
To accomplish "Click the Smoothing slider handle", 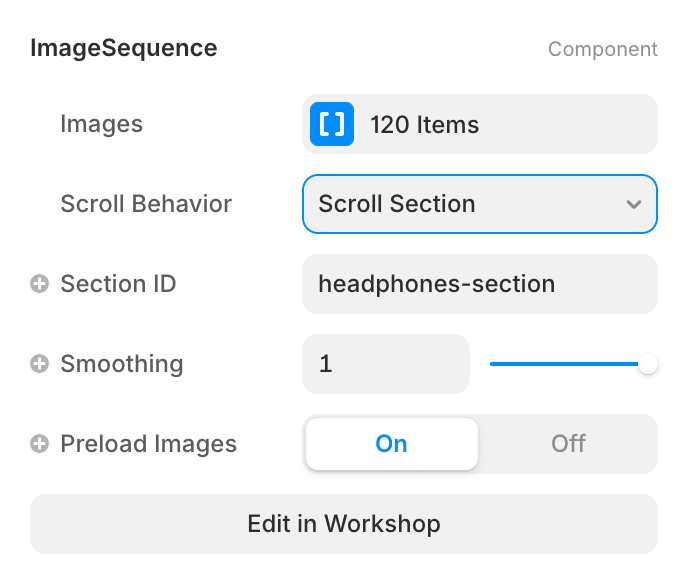I will 648,364.
